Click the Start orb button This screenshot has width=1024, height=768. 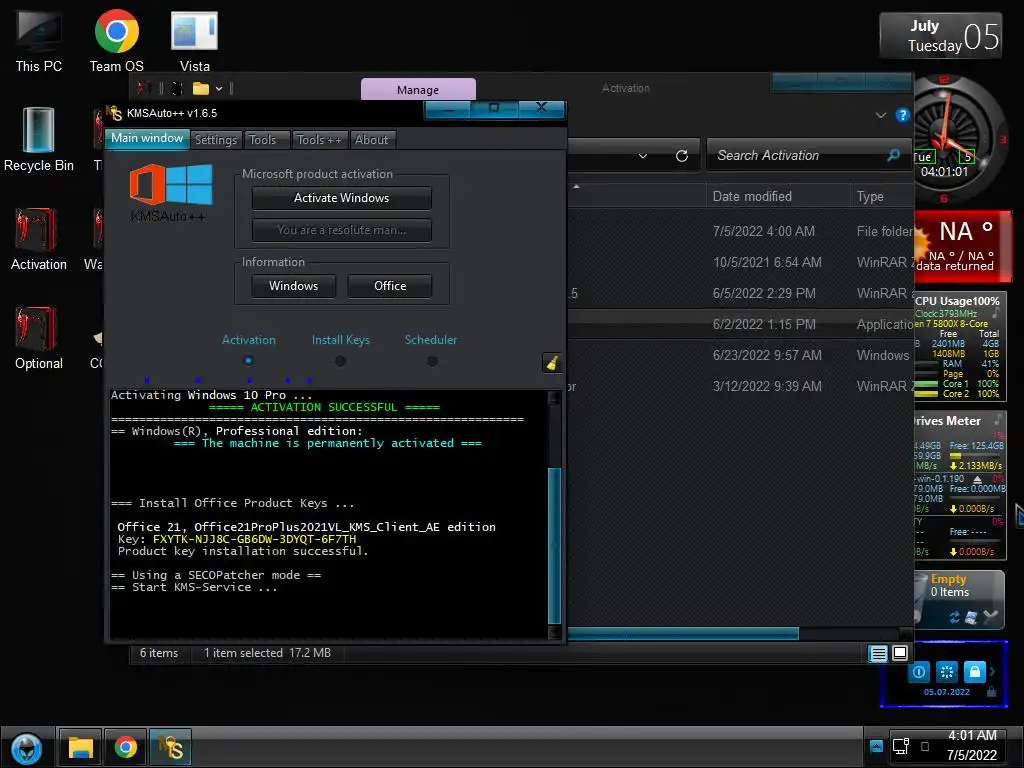coord(27,748)
